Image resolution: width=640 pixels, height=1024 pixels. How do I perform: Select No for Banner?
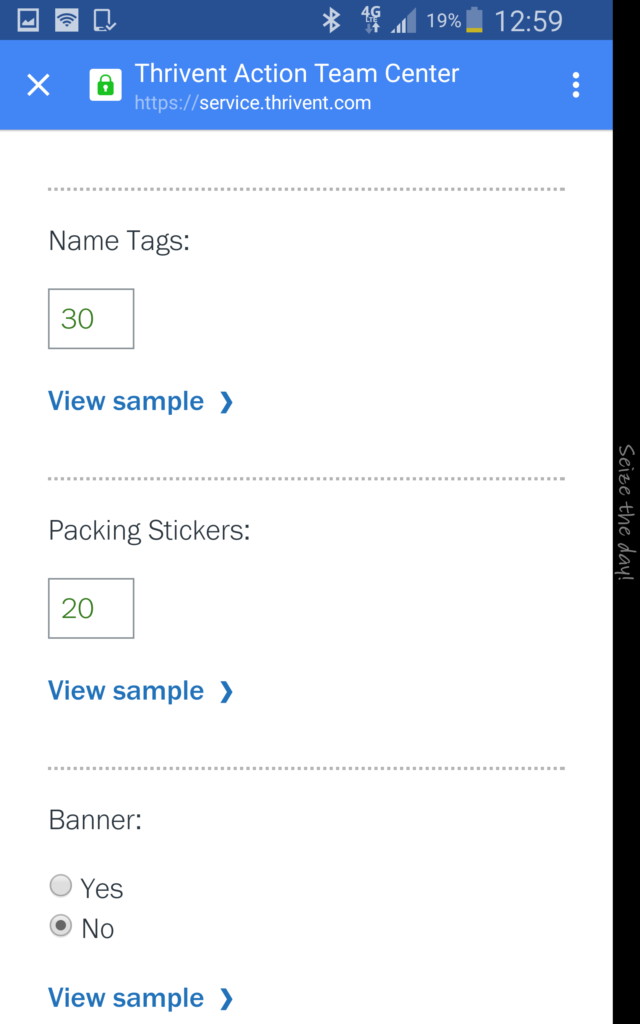coord(61,926)
